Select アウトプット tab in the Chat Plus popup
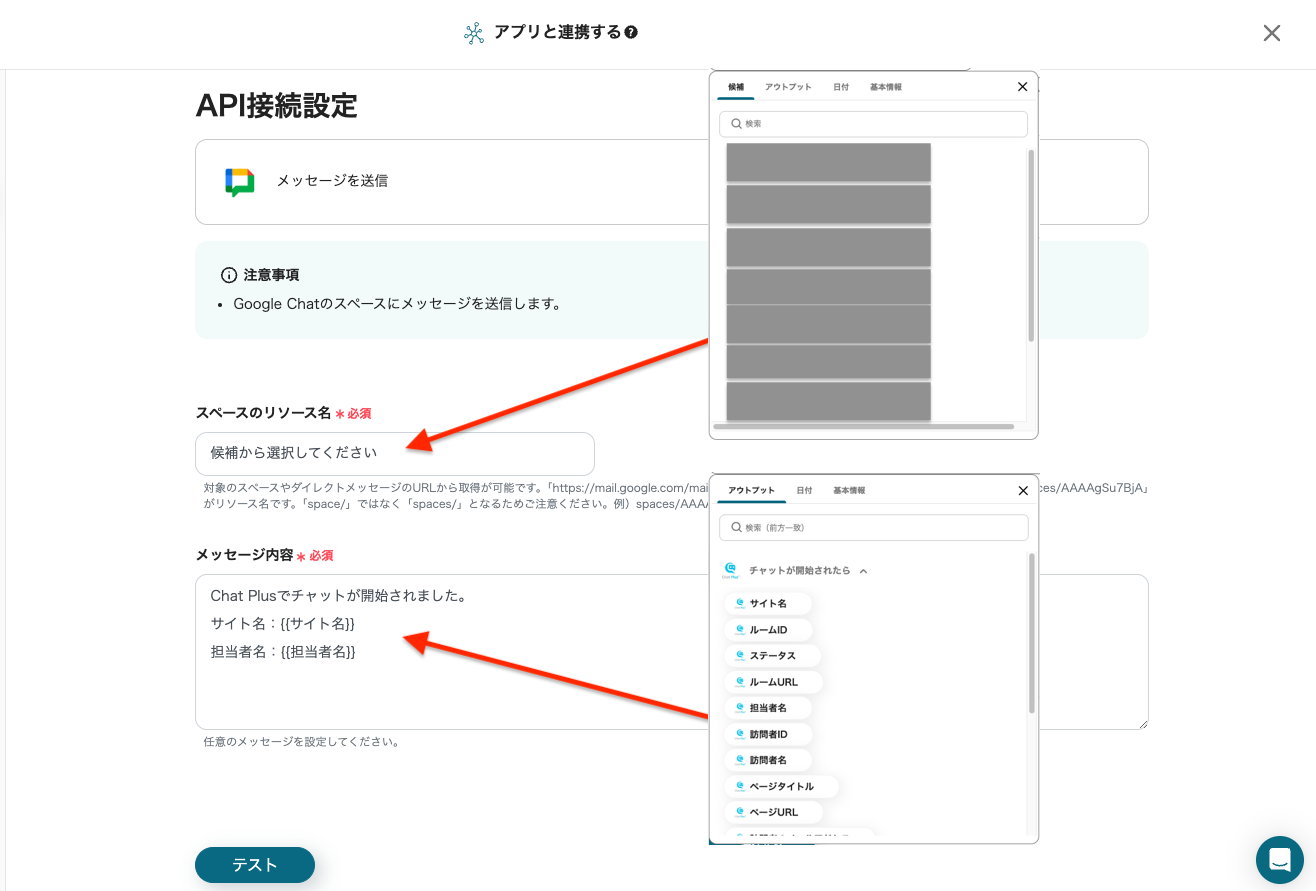The width and height of the screenshot is (1316, 891). (751, 491)
